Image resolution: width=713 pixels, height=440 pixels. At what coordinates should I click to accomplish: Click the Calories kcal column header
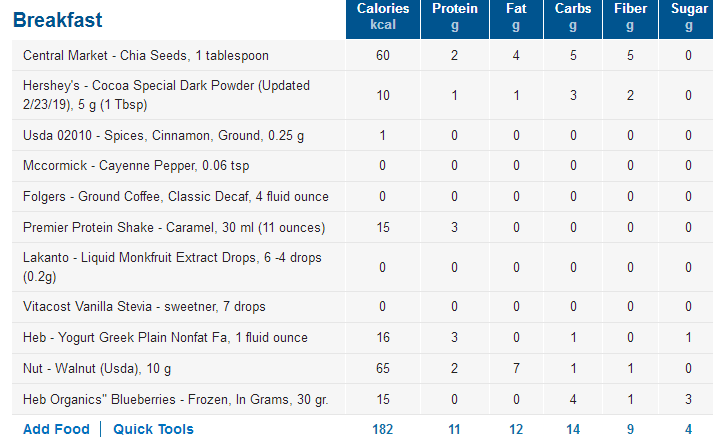[x=383, y=17]
